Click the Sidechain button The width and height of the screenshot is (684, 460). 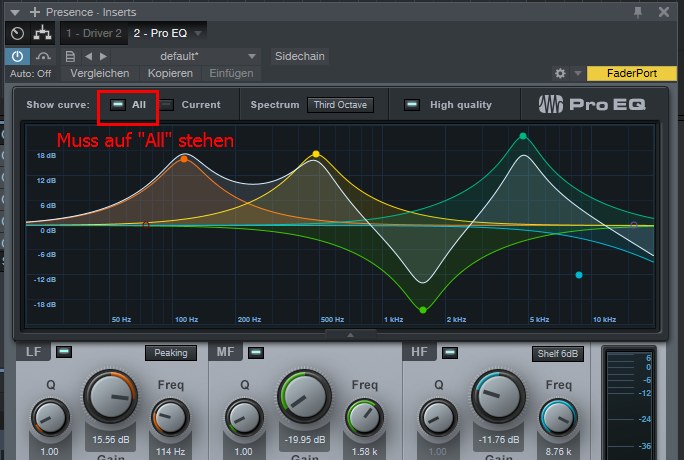tap(300, 56)
